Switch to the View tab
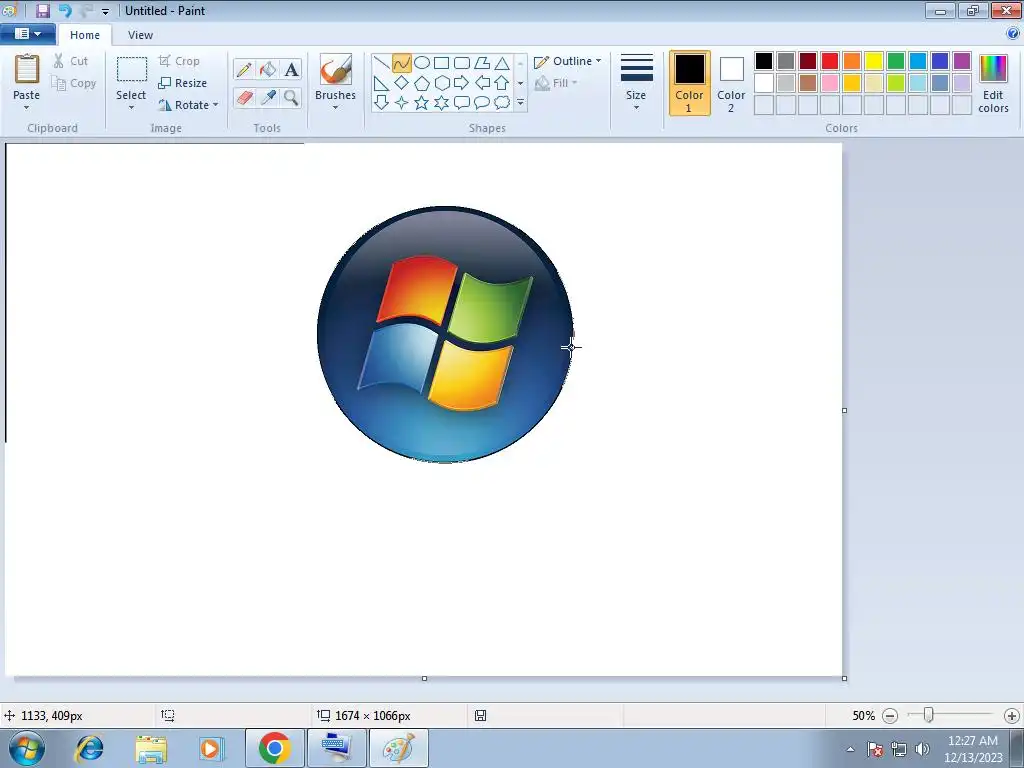The image size is (1024, 768). [x=140, y=35]
